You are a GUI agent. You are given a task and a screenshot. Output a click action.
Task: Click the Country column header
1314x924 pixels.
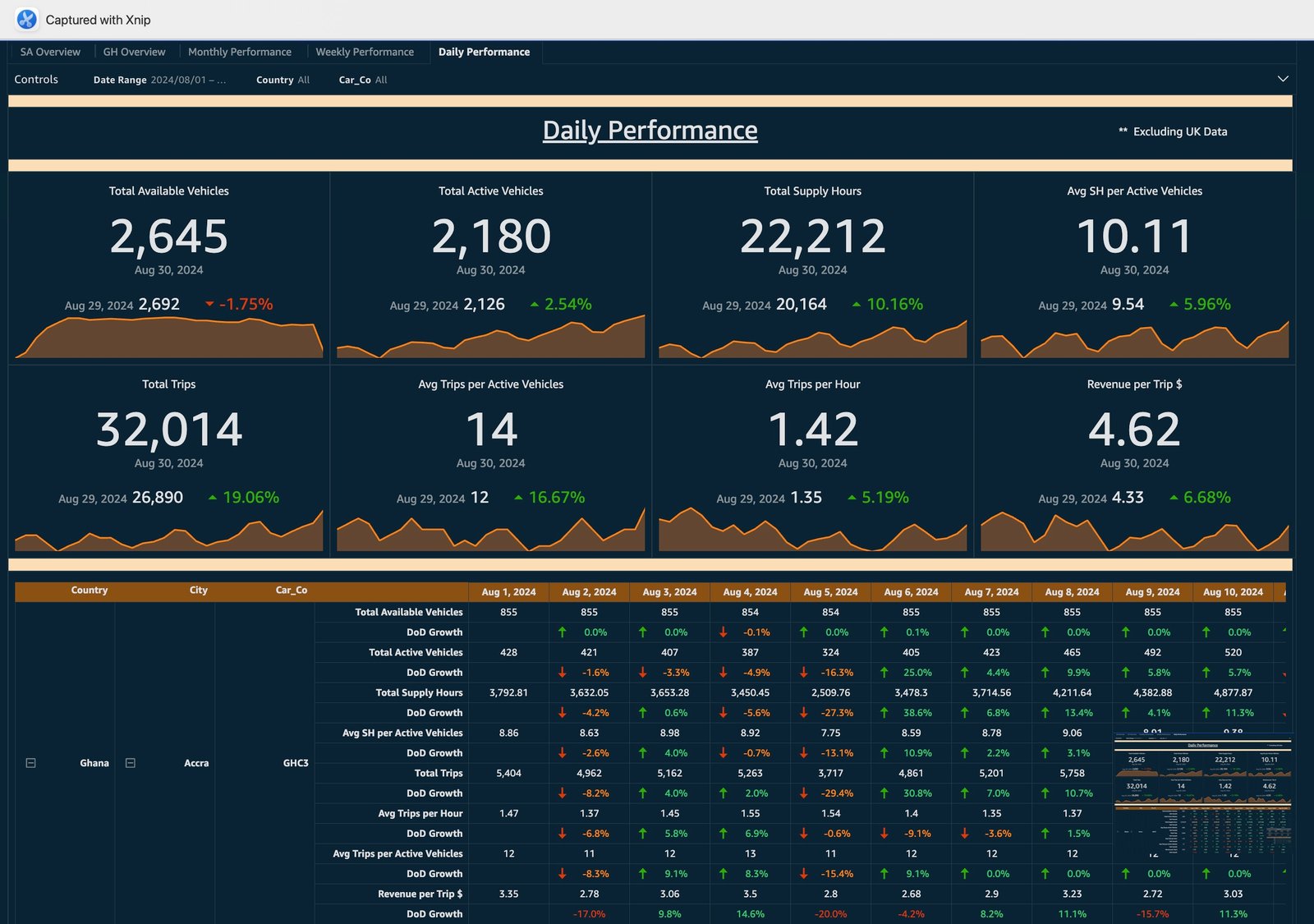pyautogui.click(x=90, y=591)
